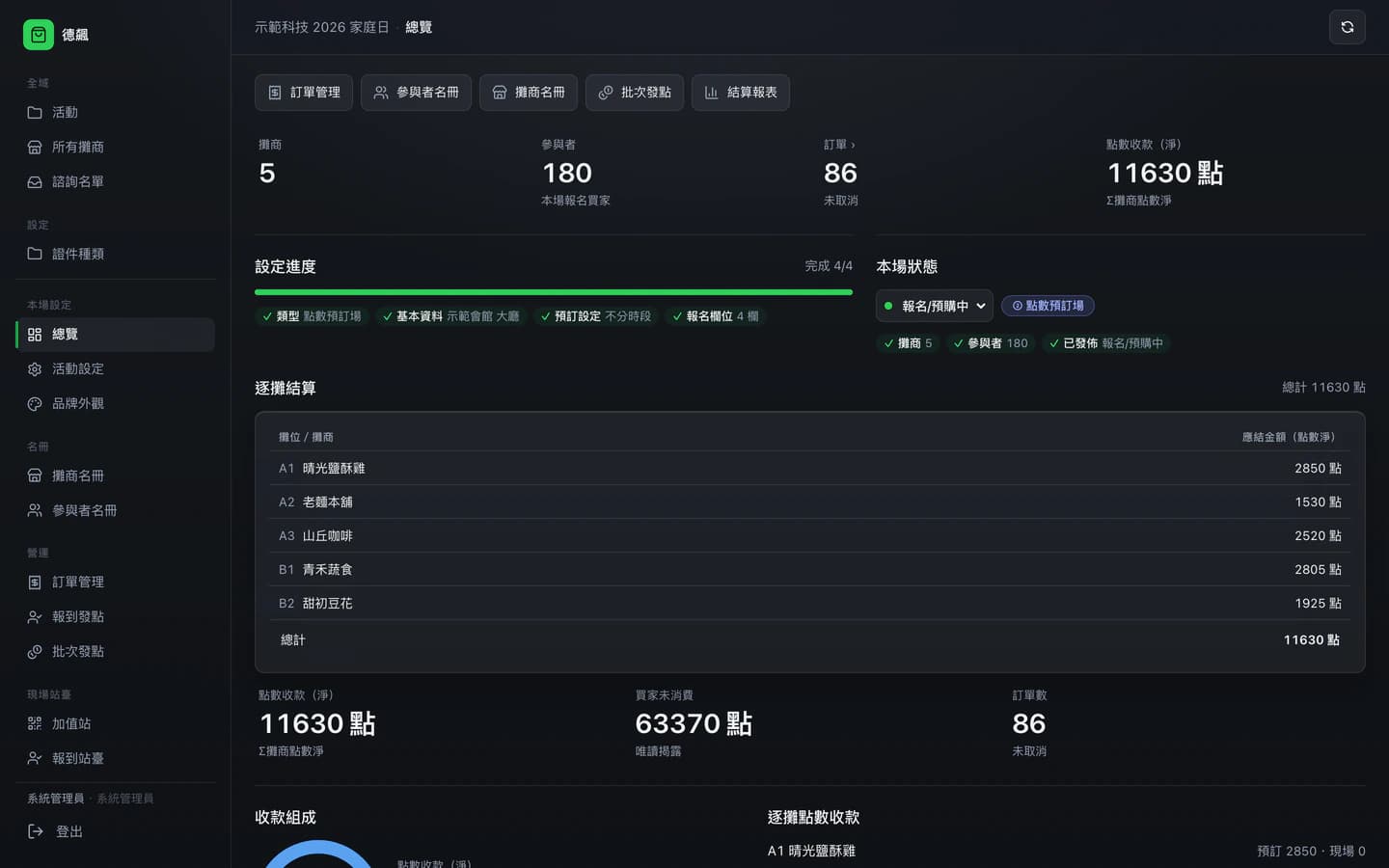Click the sidebar 批次發點 coins icon
Image resolution: width=1389 pixels, height=868 pixels.
click(x=35, y=652)
